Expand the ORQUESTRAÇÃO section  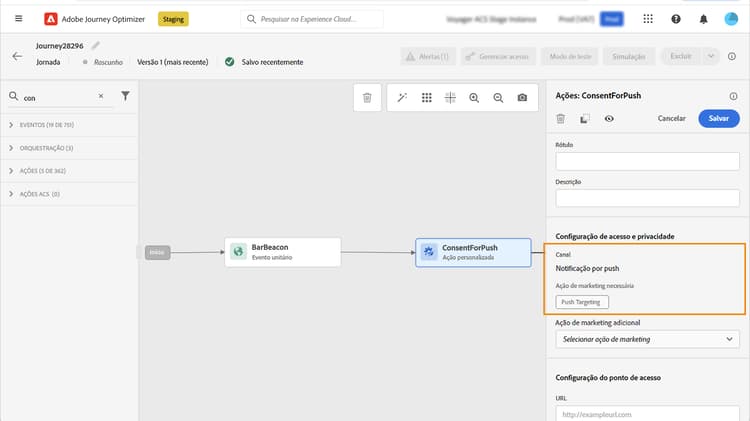[10, 148]
